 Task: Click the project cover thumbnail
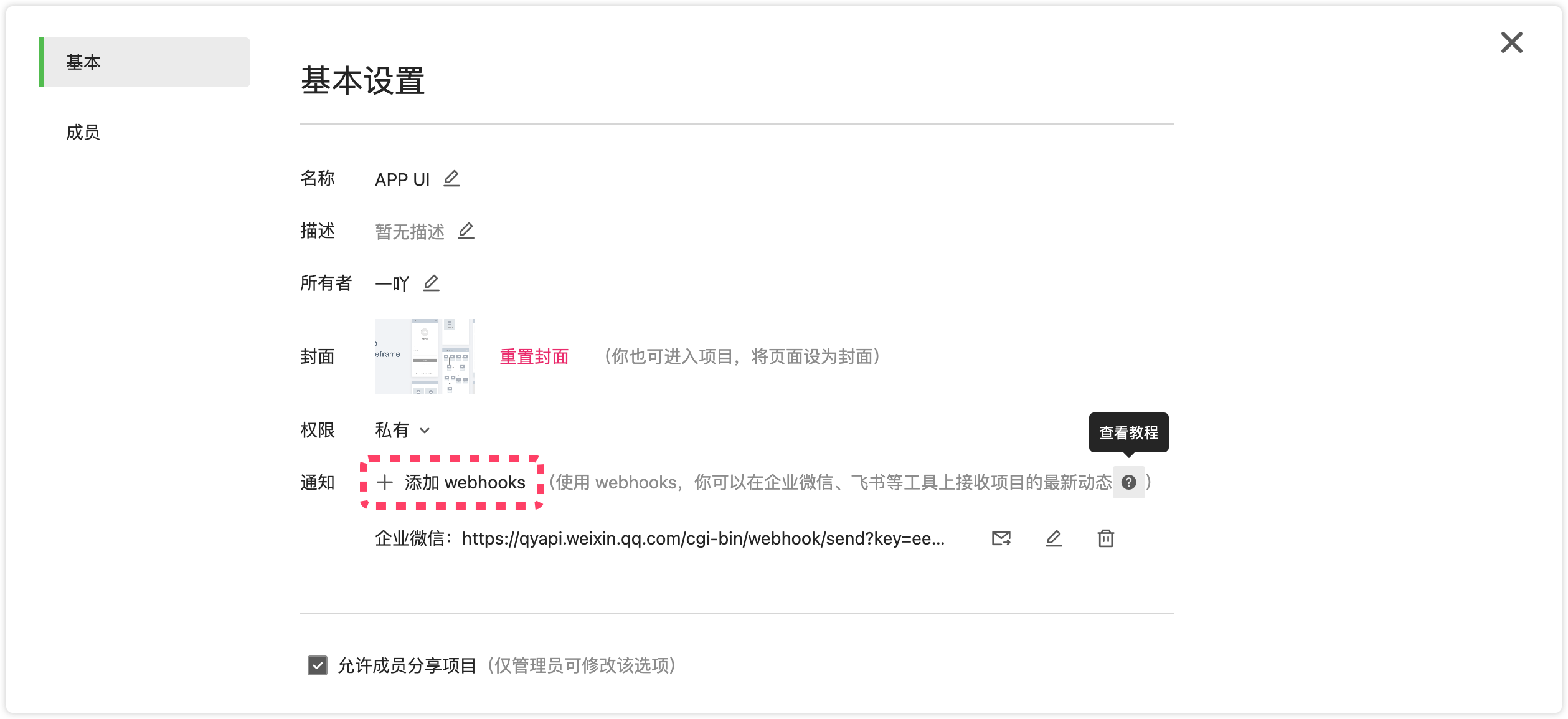(424, 356)
